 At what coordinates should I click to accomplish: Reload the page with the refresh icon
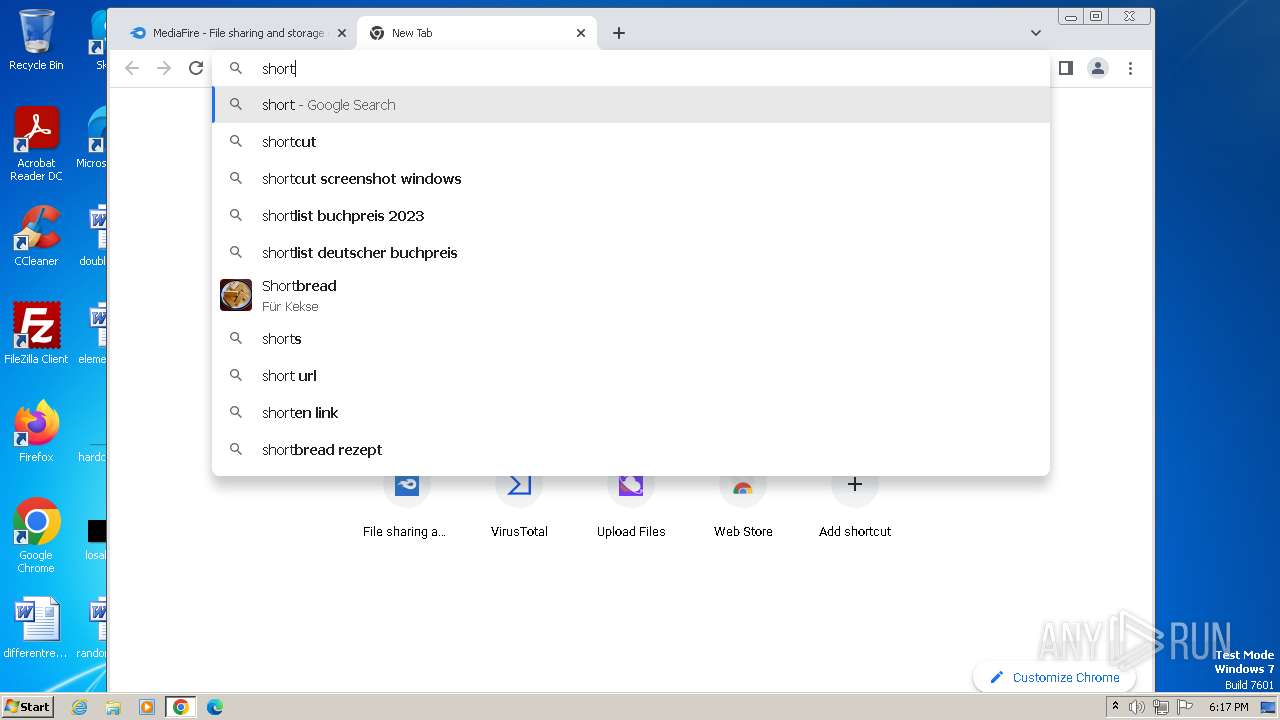196,68
